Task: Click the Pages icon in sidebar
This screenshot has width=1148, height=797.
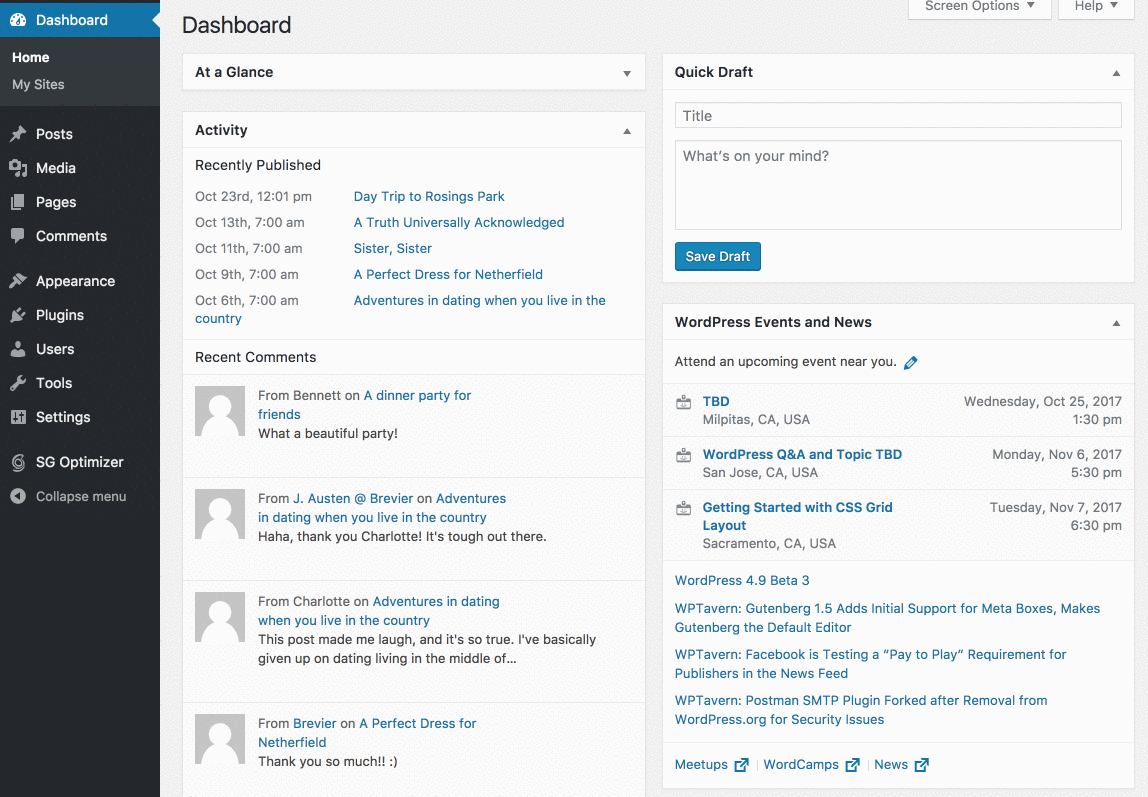Action: coord(18,202)
